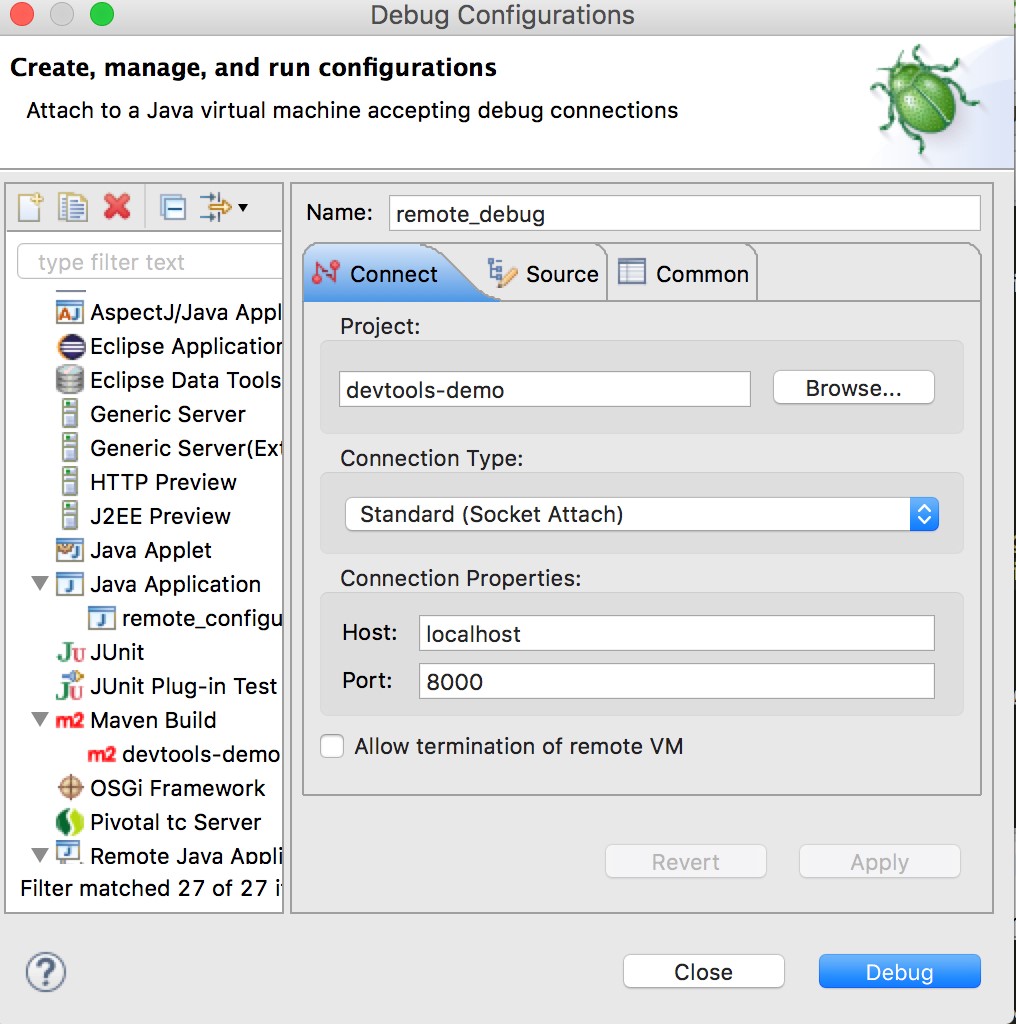The width and height of the screenshot is (1016, 1024).
Task: Click the New launch configuration icon
Action: pyautogui.click(x=30, y=208)
